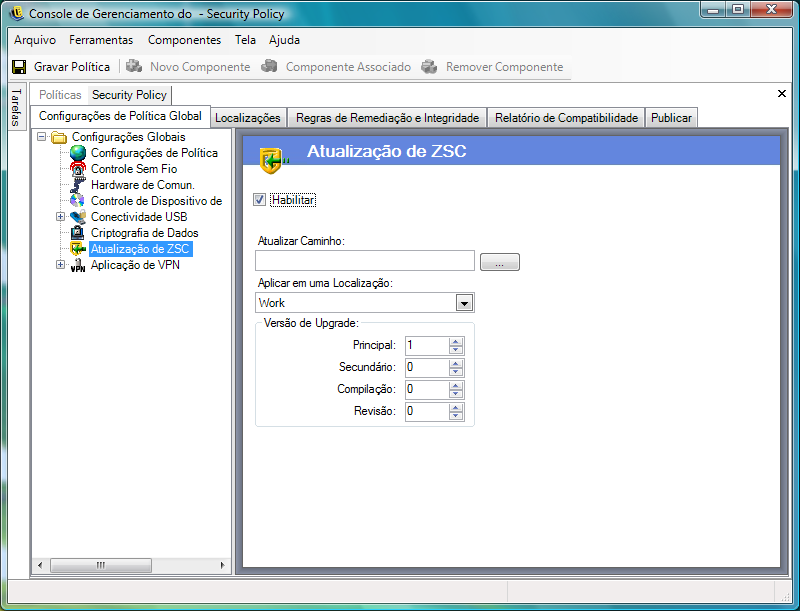Click the application icon in the title bar
The image size is (800, 611).
[17, 13]
